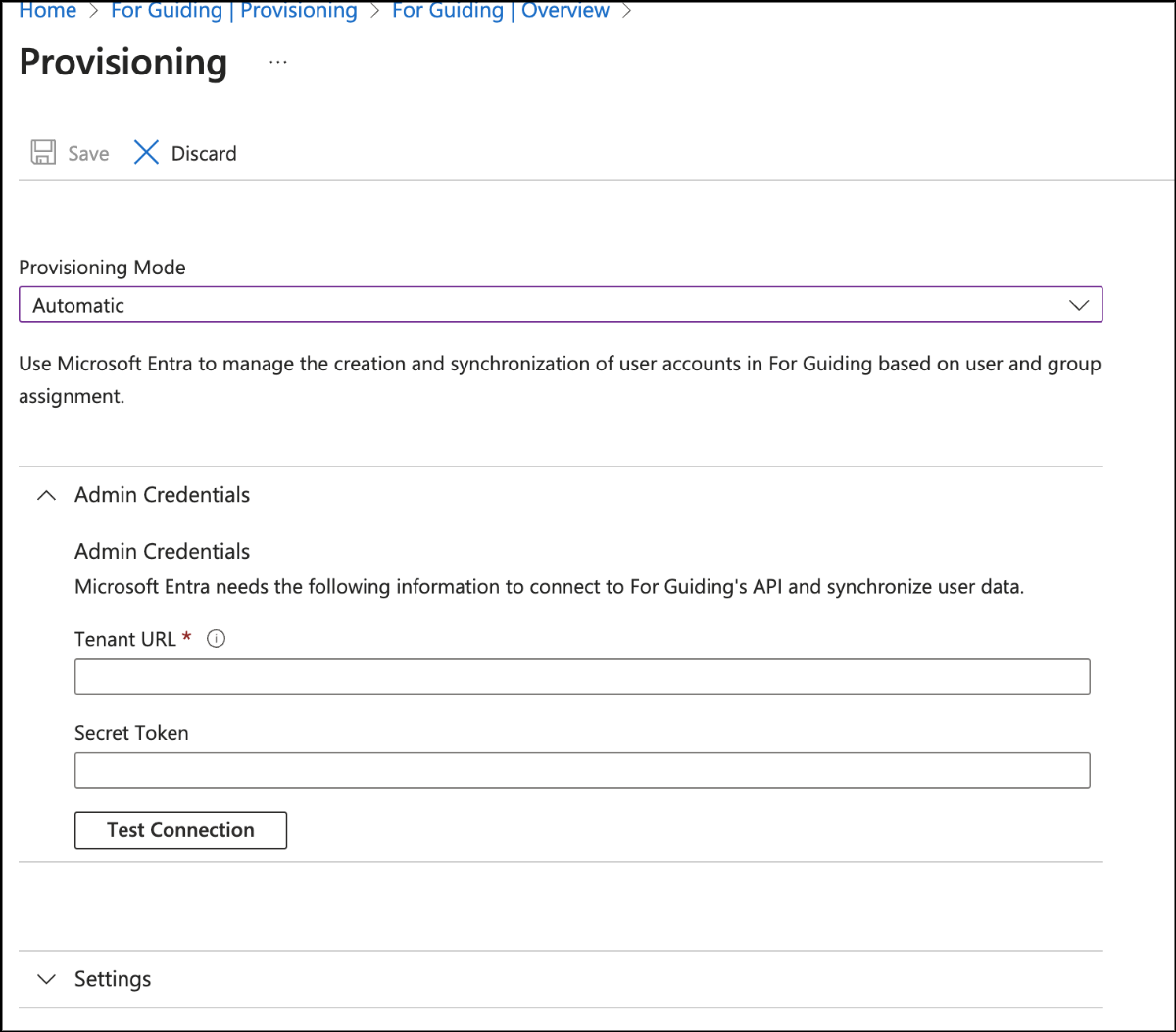The height and width of the screenshot is (1032, 1176).
Task: Click the Discard text in toolbar
Action: [204, 154]
